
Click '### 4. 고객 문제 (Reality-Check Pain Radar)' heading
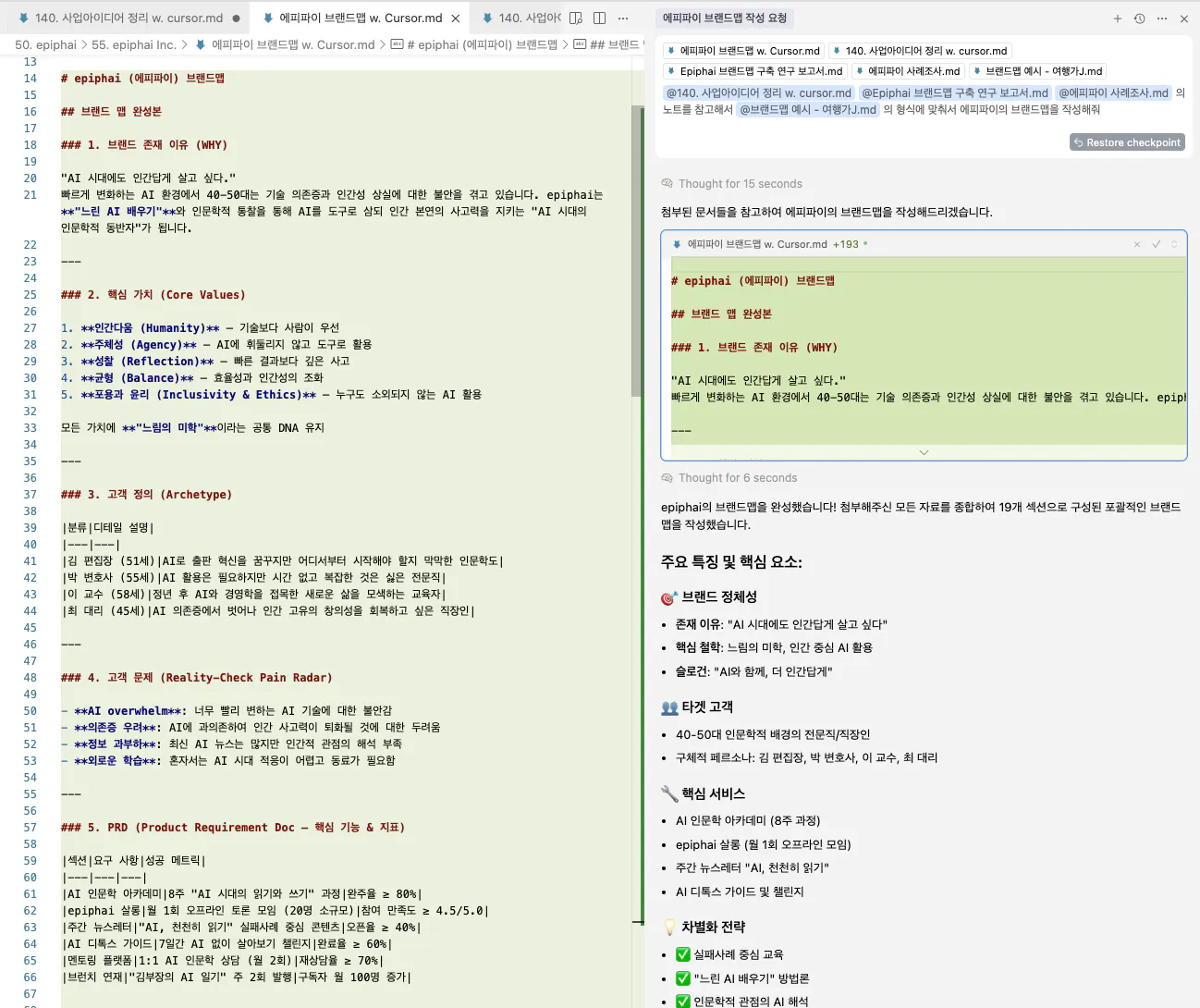(x=197, y=678)
